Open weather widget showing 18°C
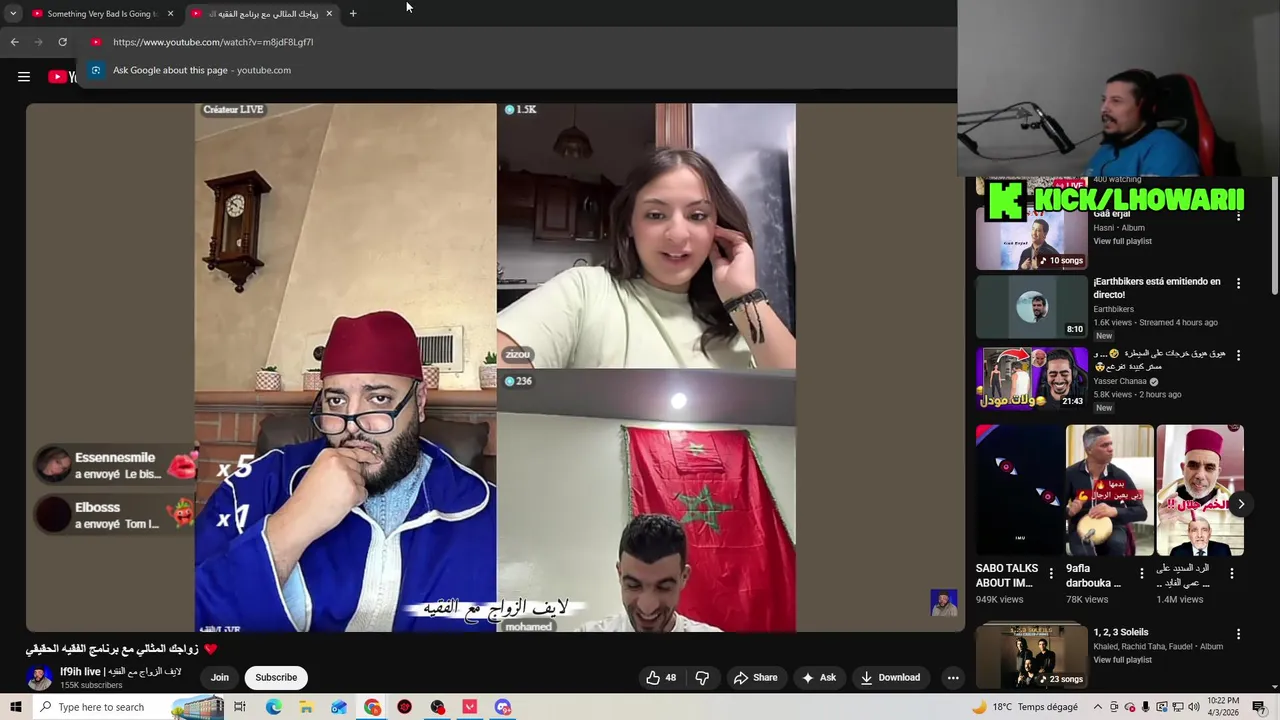Screen dimensions: 1280x720 coord(1025,707)
